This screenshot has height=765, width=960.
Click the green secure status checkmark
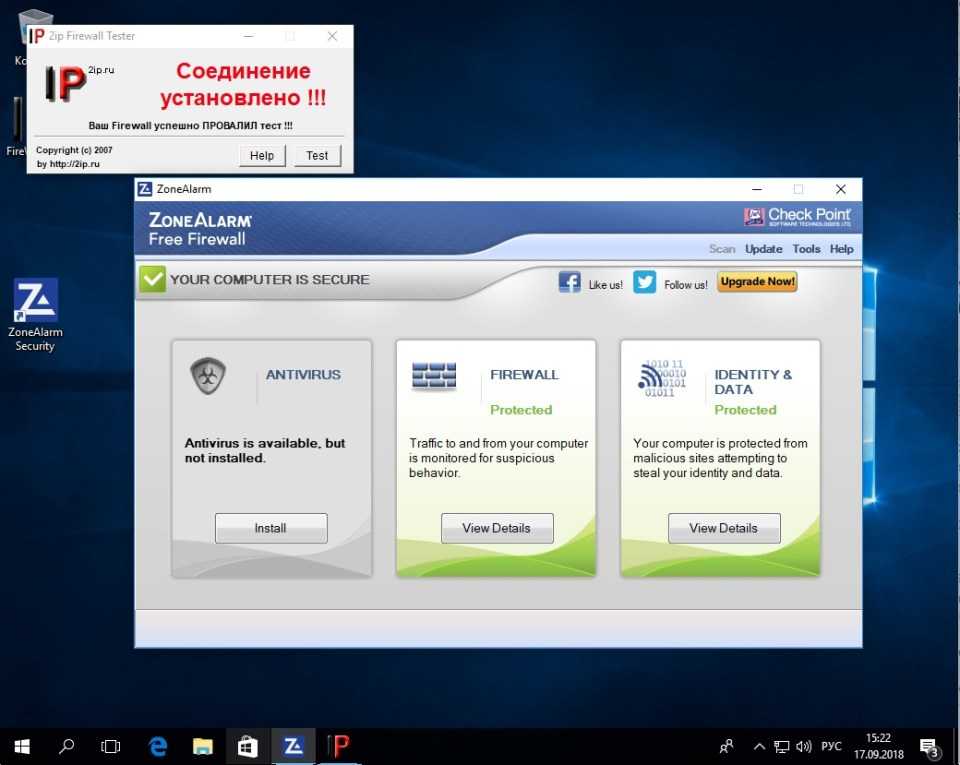click(152, 280)
